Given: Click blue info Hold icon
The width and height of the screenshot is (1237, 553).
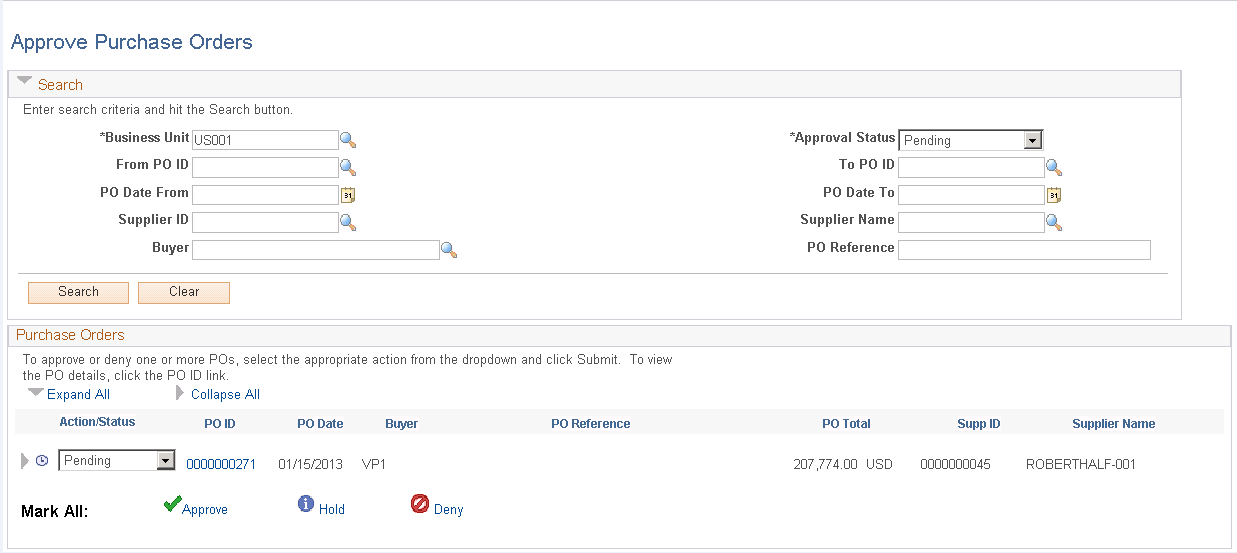Looking at the screenshot, I should point(306,505).
